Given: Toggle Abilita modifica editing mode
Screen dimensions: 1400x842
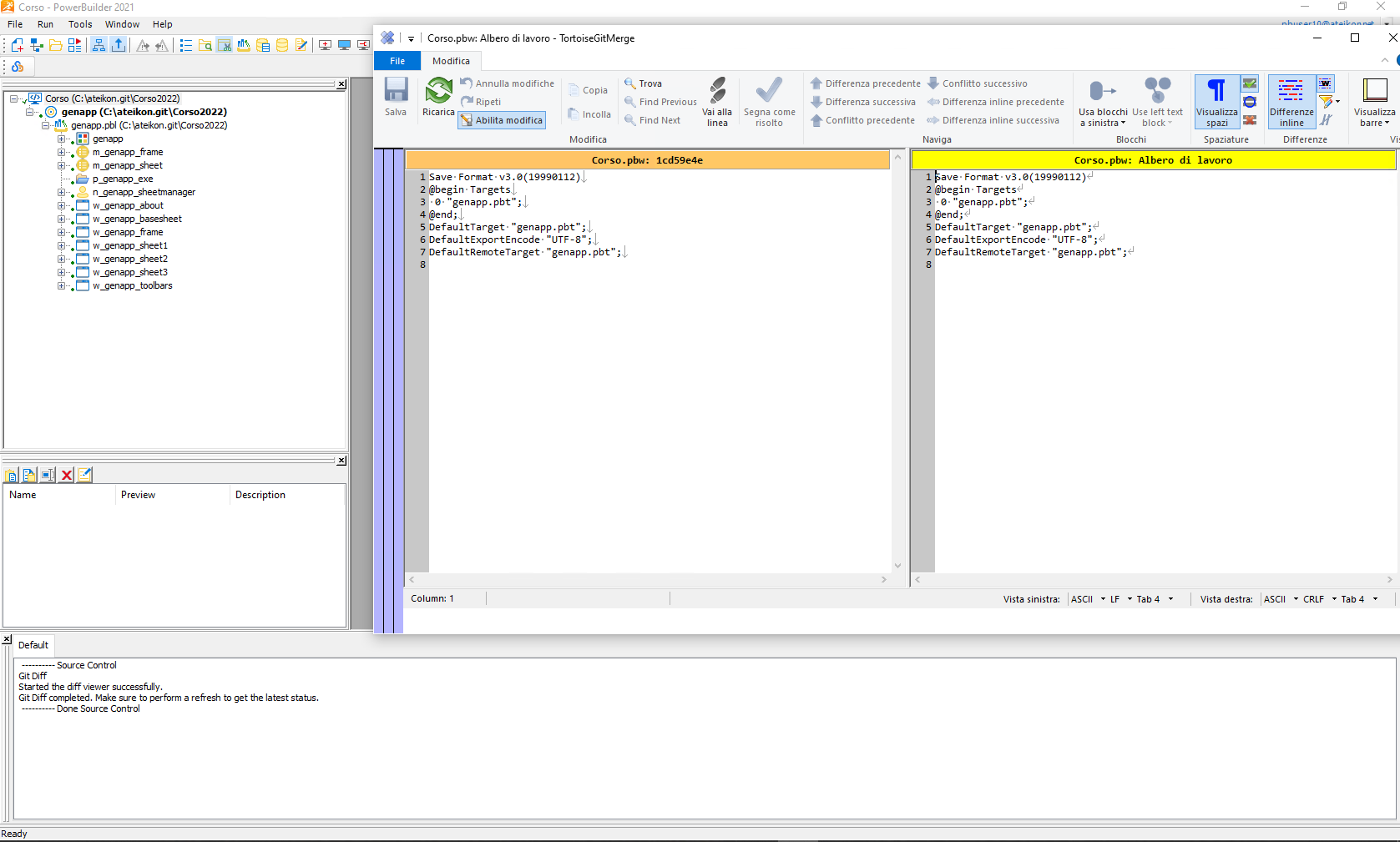Looking at the screenshot, I should 502,120.
